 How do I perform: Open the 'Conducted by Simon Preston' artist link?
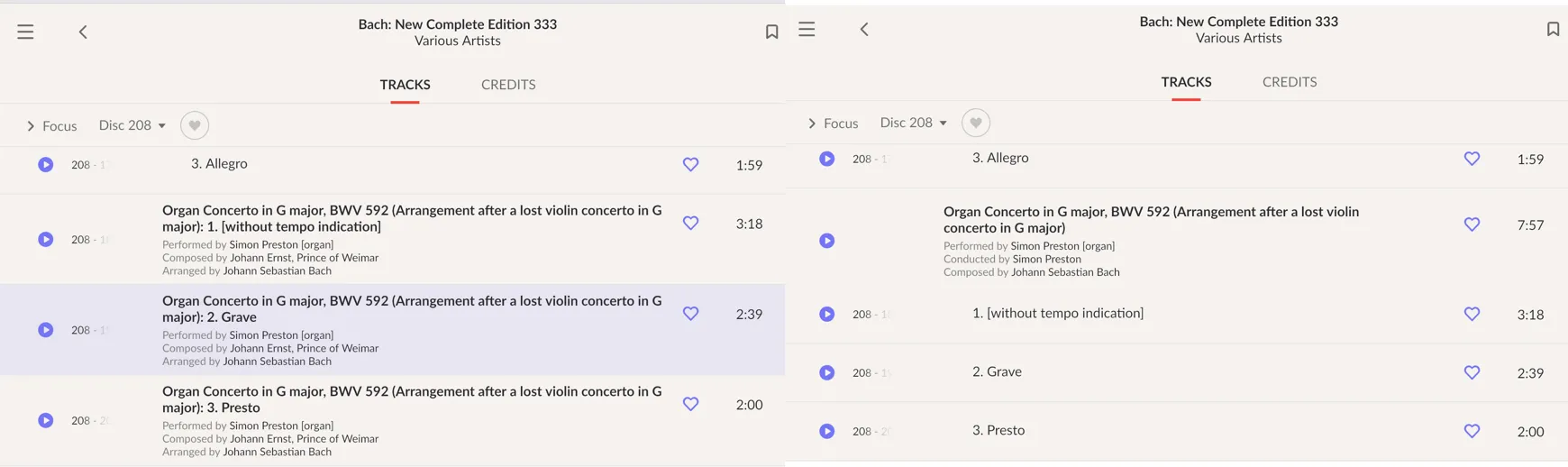coord(1046,259)
